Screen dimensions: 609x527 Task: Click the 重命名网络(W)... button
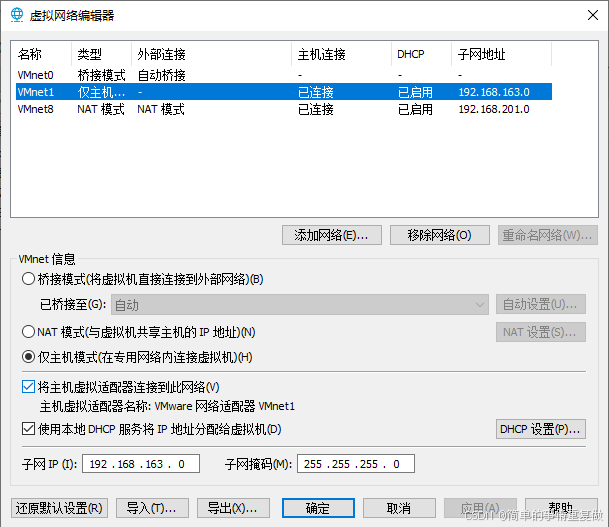[548, 235]
